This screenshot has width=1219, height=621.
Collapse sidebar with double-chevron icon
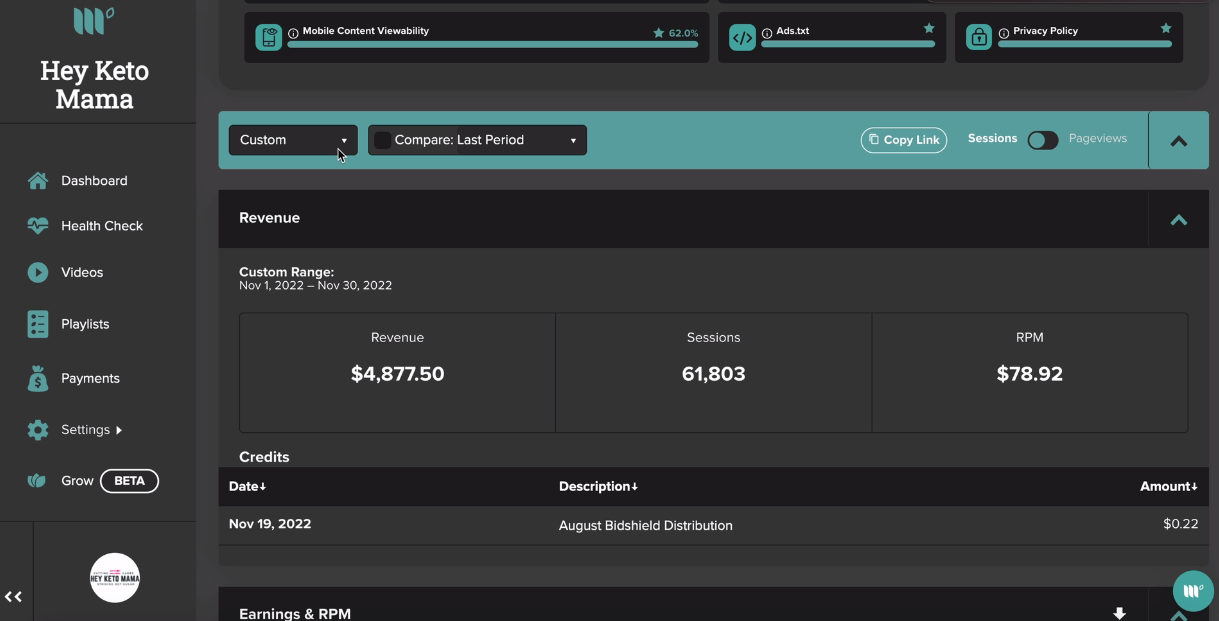(x=13, y=597)
